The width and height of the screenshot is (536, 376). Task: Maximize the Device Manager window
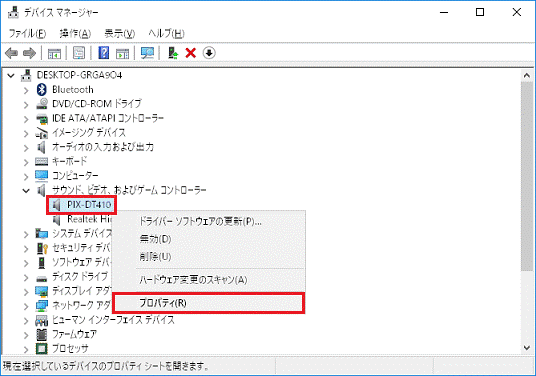click(x=480, y=13)
